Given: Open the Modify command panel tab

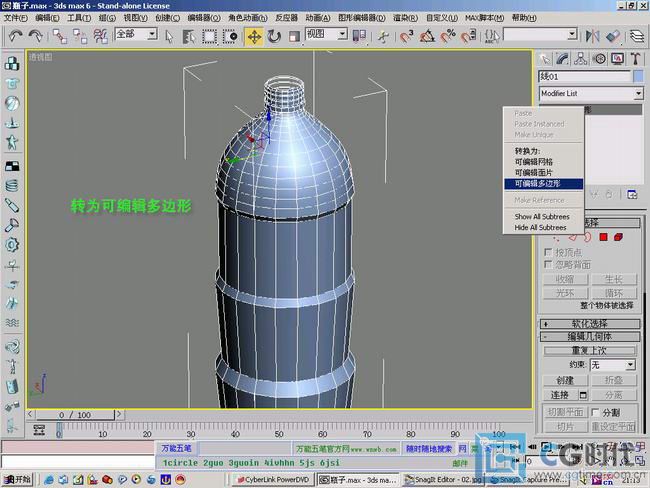Looking at the screenshot, I should point(562,59).
